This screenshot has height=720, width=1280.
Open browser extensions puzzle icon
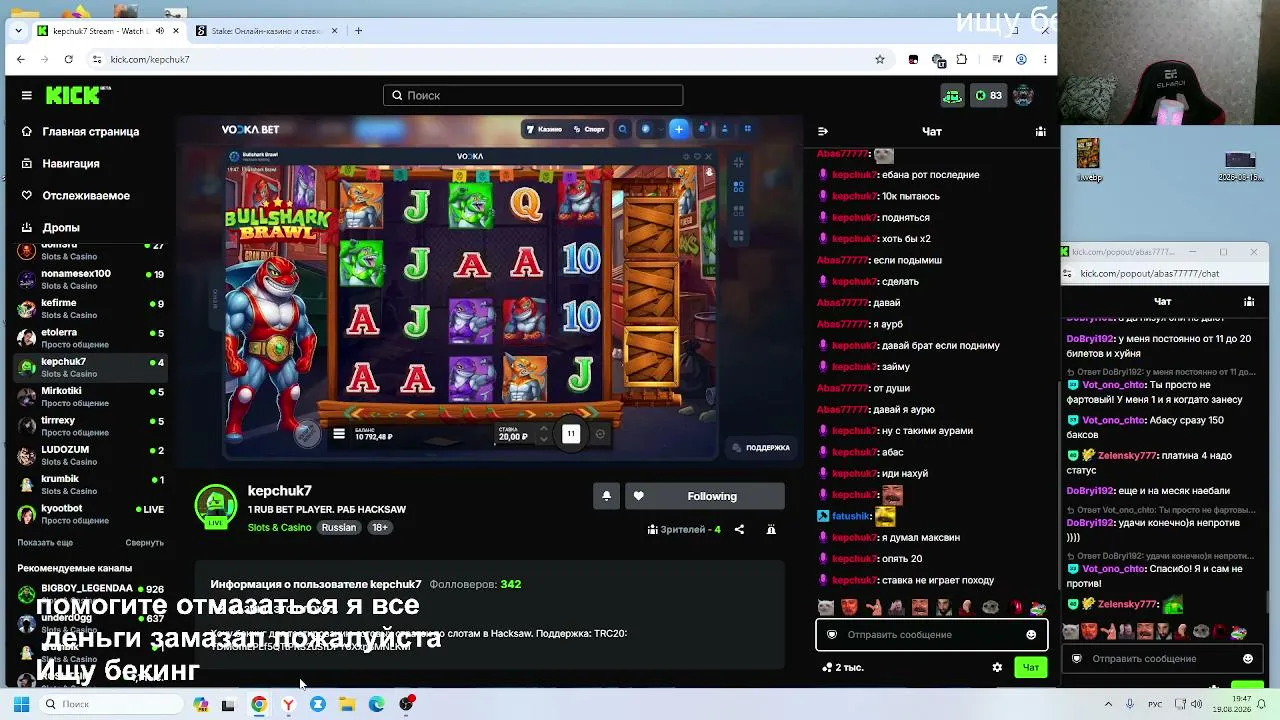click(x=962, y=59)
